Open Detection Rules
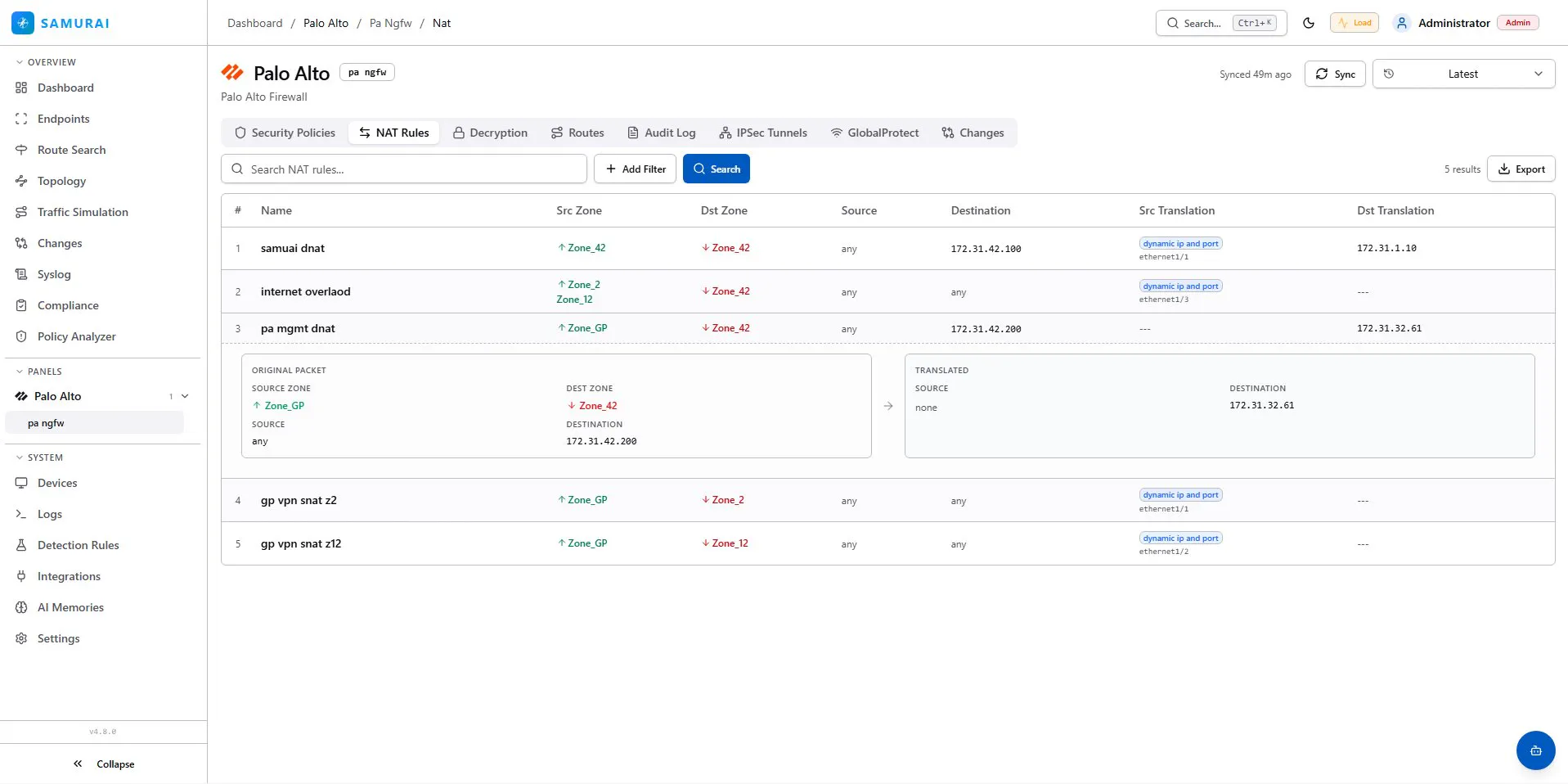 (x=78, y=545)
